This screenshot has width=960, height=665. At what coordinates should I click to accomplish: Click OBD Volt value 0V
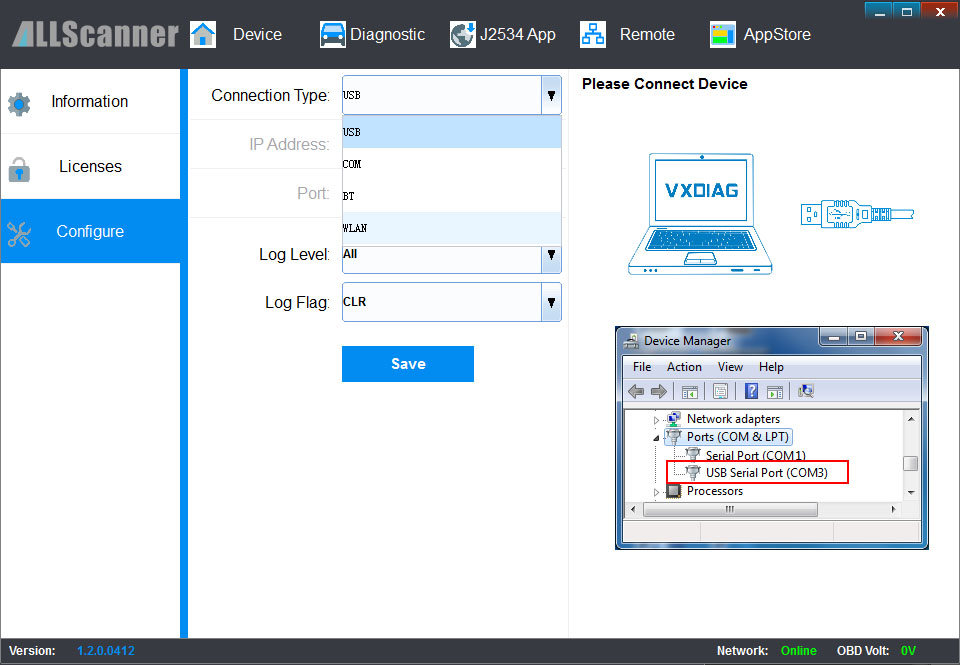click(x=908, y=651)
